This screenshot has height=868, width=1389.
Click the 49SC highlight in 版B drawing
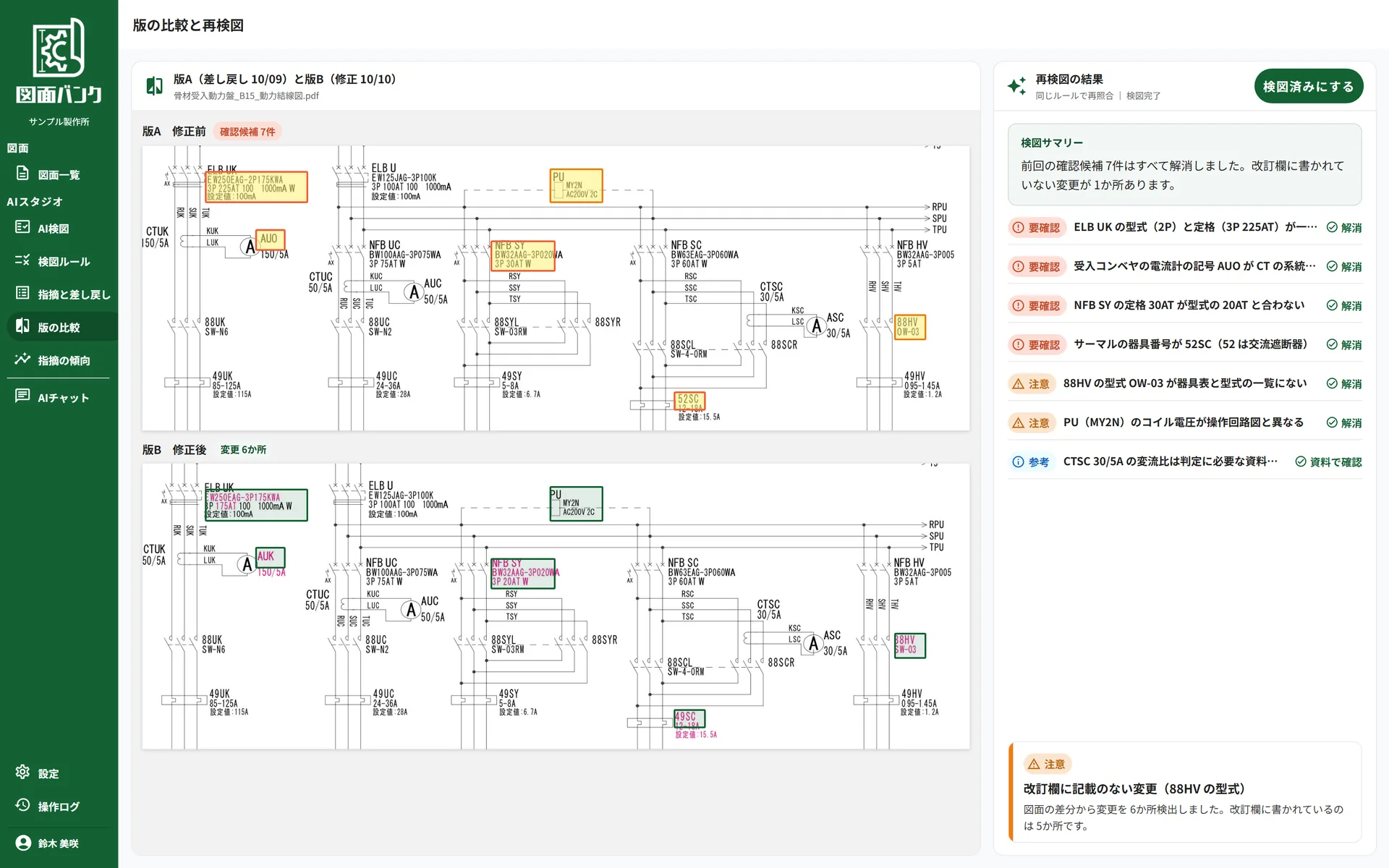point(689,718)
